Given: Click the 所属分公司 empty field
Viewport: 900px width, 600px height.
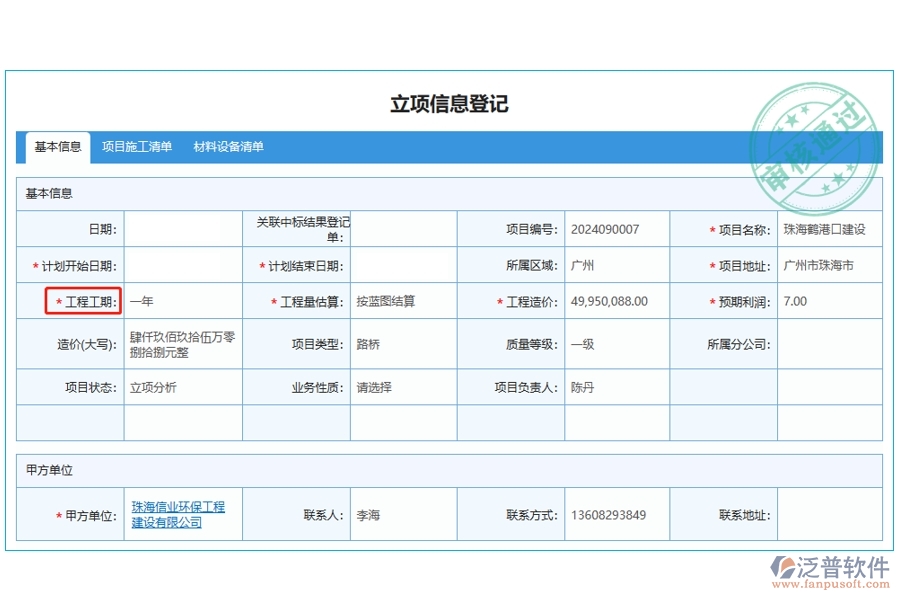Looking at the screenshot, I should (829, 344).
